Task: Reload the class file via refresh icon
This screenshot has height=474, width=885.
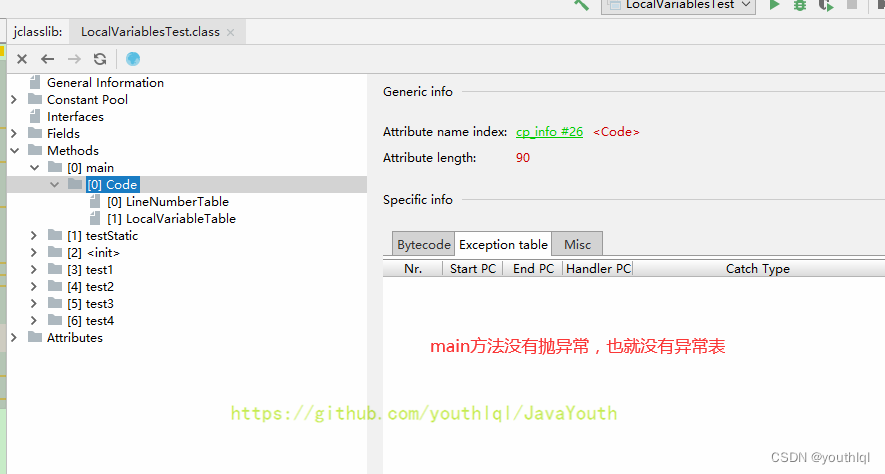Action: coord(100,59)
